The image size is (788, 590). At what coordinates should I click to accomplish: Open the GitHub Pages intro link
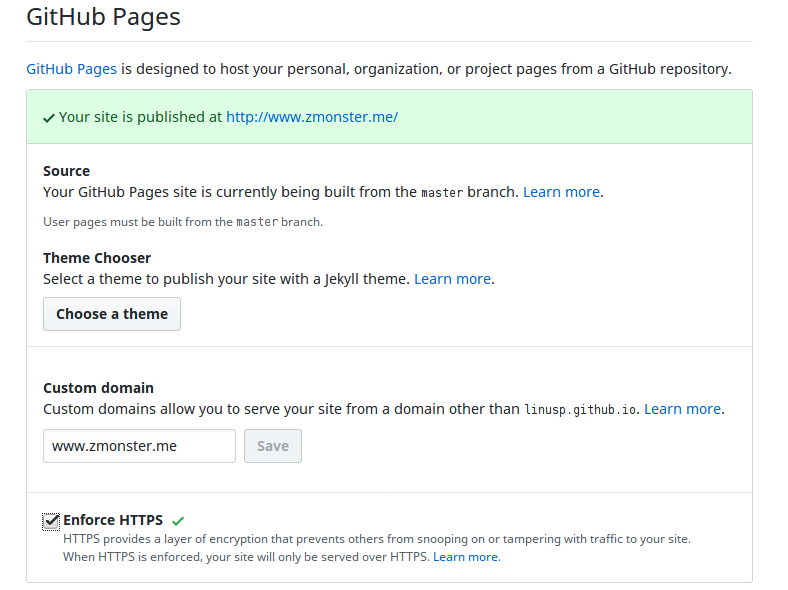tap(71, 69)
